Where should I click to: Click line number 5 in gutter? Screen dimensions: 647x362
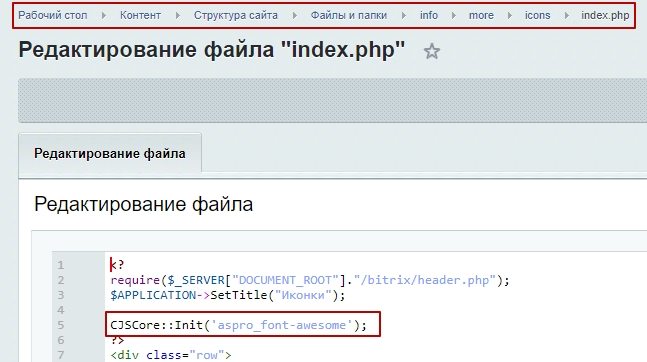(61, 325)
